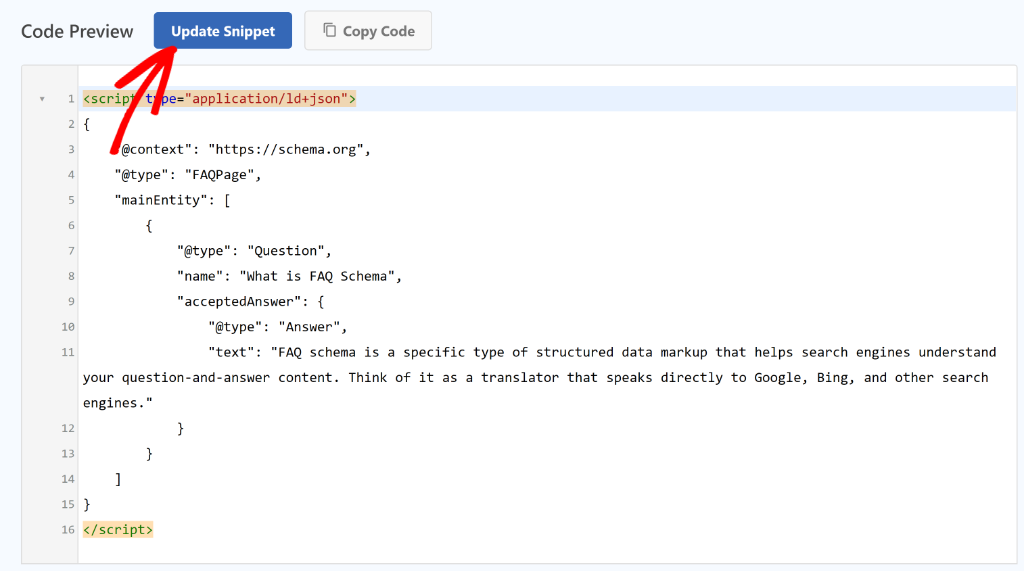Image resolution: width=1024 pixels, height=571 pixels.
Task: Click the "Answer" value on line 10
Action: pos(309,327)
